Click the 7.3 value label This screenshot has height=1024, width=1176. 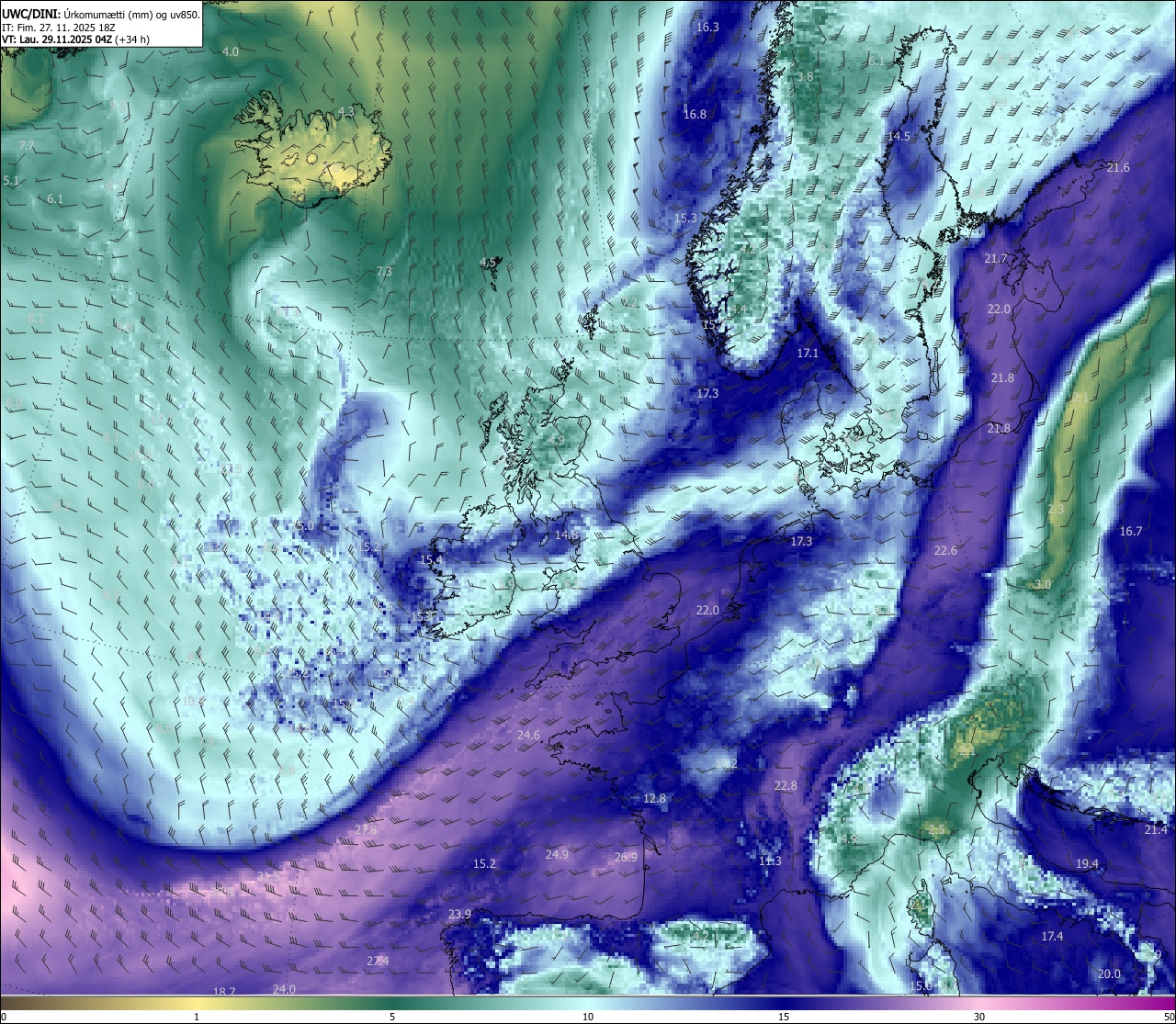point(384,272)
